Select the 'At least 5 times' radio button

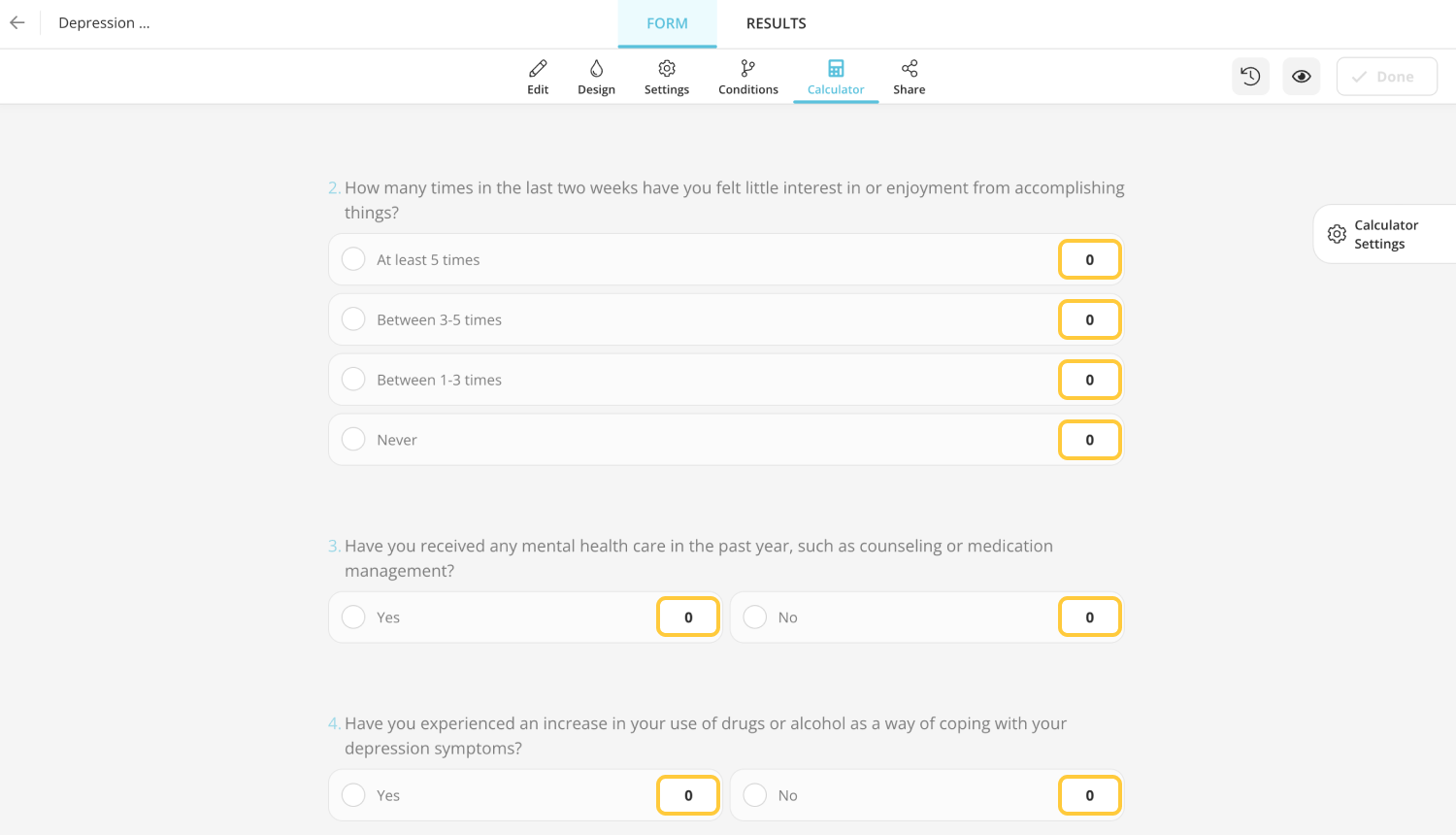coord(353,259)
